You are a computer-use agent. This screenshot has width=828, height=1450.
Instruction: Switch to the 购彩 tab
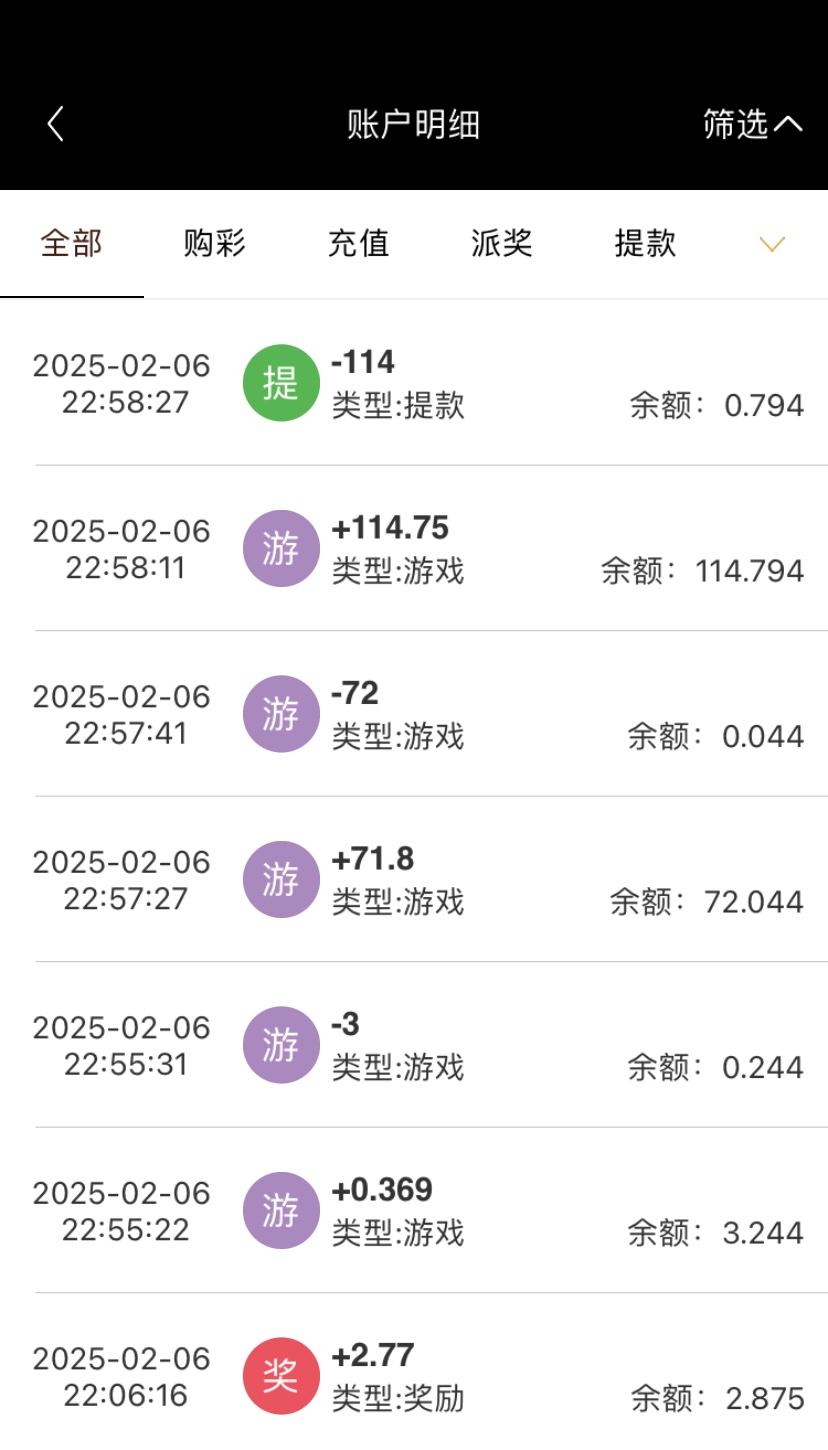[215, 244]
